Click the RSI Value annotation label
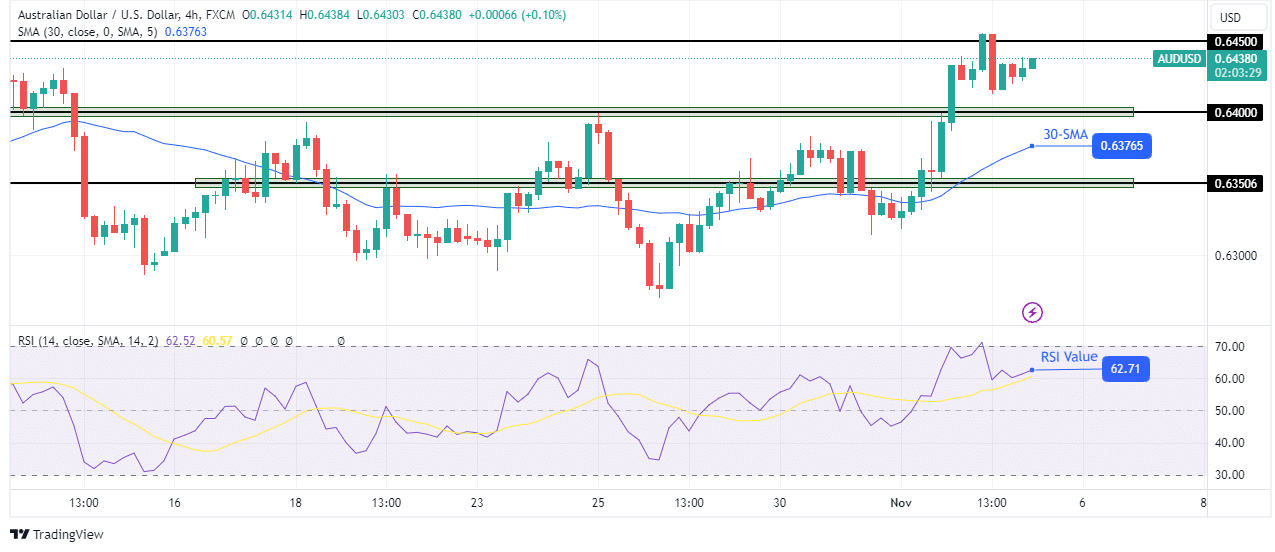The height and width of the screenshot is (552, 1275). [1069, 357]
